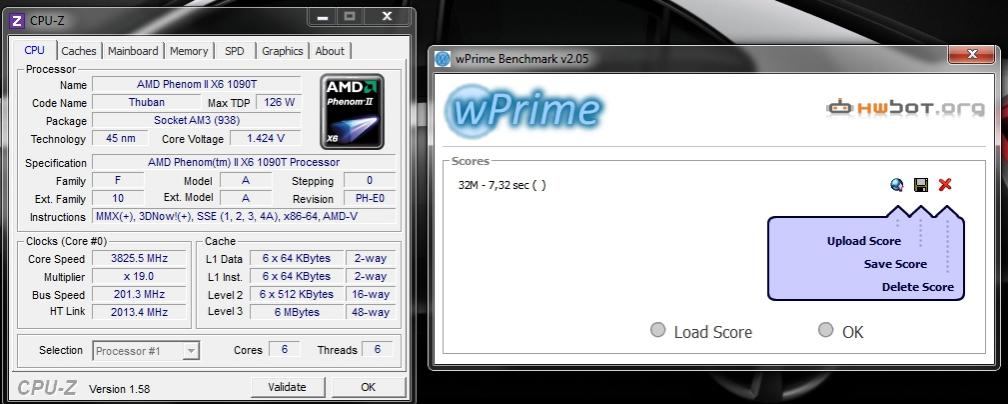
Task: Click the Bus Speed value '201.3 MHz'
Action: [140, 295]
